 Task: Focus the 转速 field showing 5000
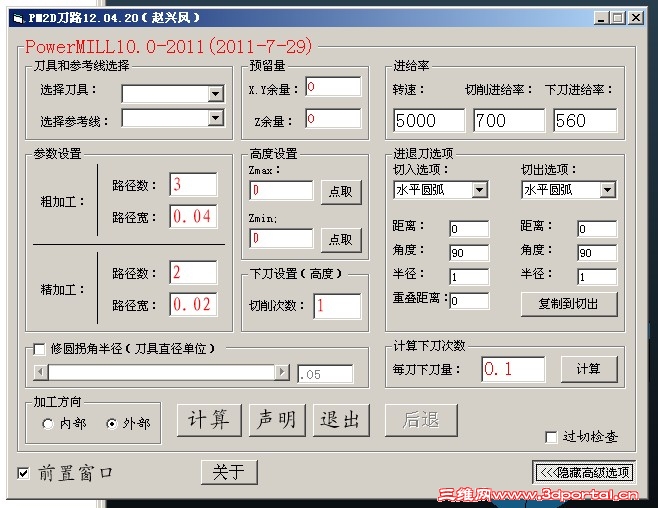click(x=429, y=120)
